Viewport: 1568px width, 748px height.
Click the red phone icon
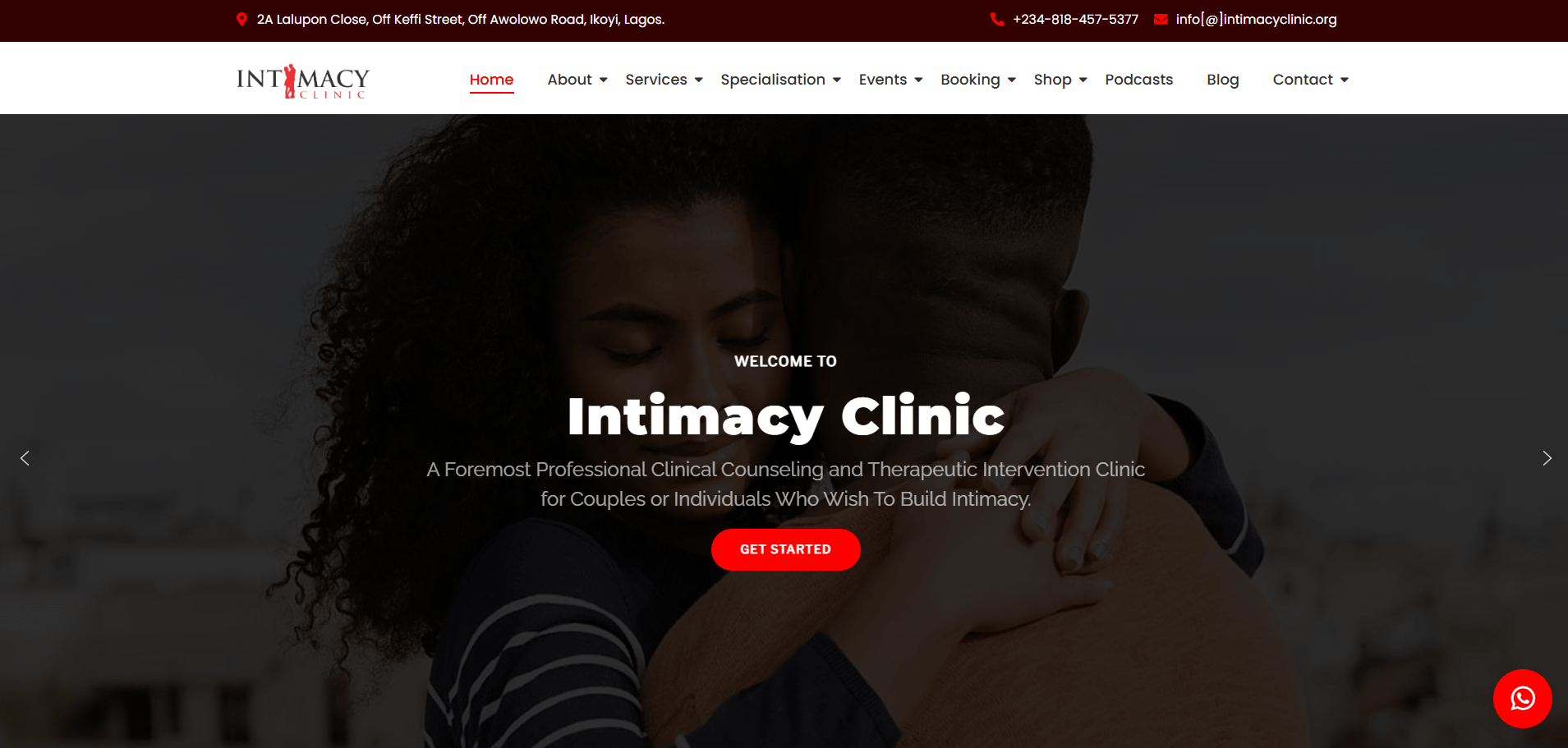(x=997, y=19)
